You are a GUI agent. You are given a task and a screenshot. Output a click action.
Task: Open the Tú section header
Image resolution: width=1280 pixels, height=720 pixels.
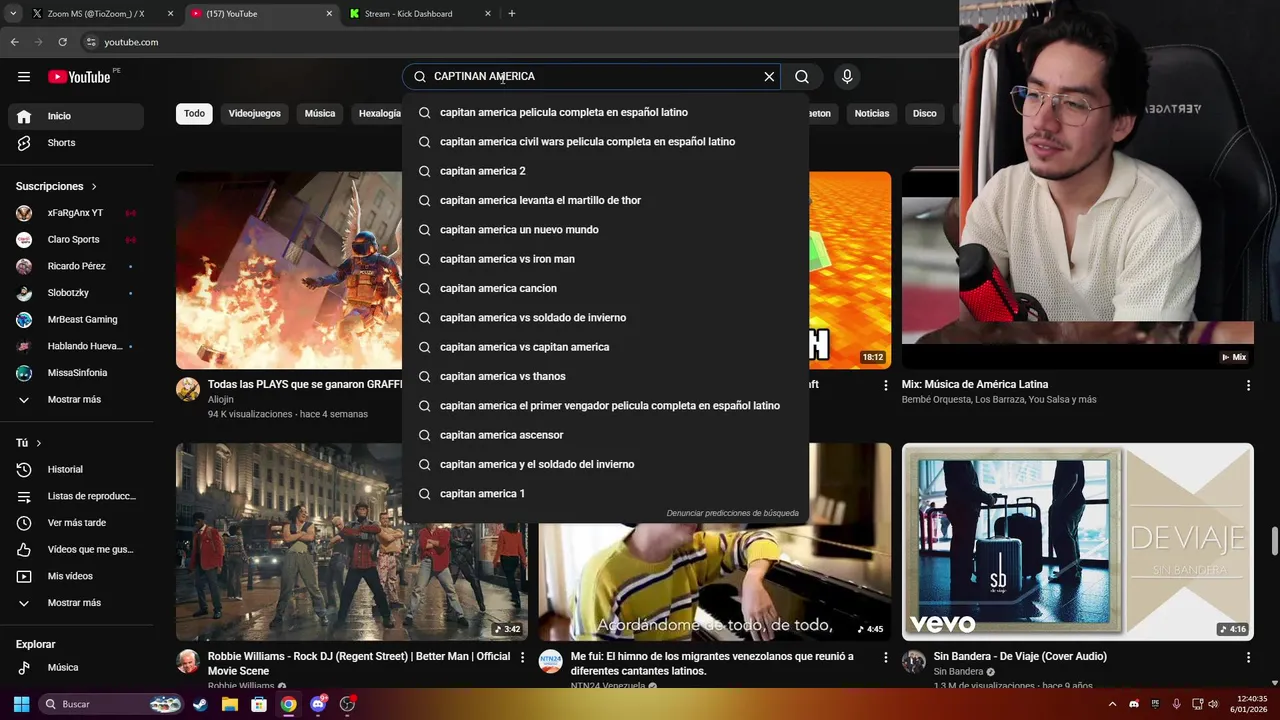point(29,443)
